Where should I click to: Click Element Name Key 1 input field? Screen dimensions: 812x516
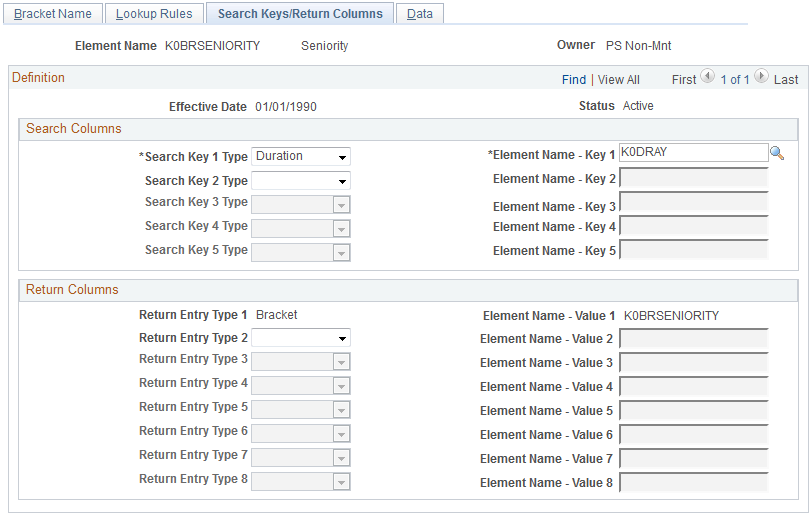[693, 152]
